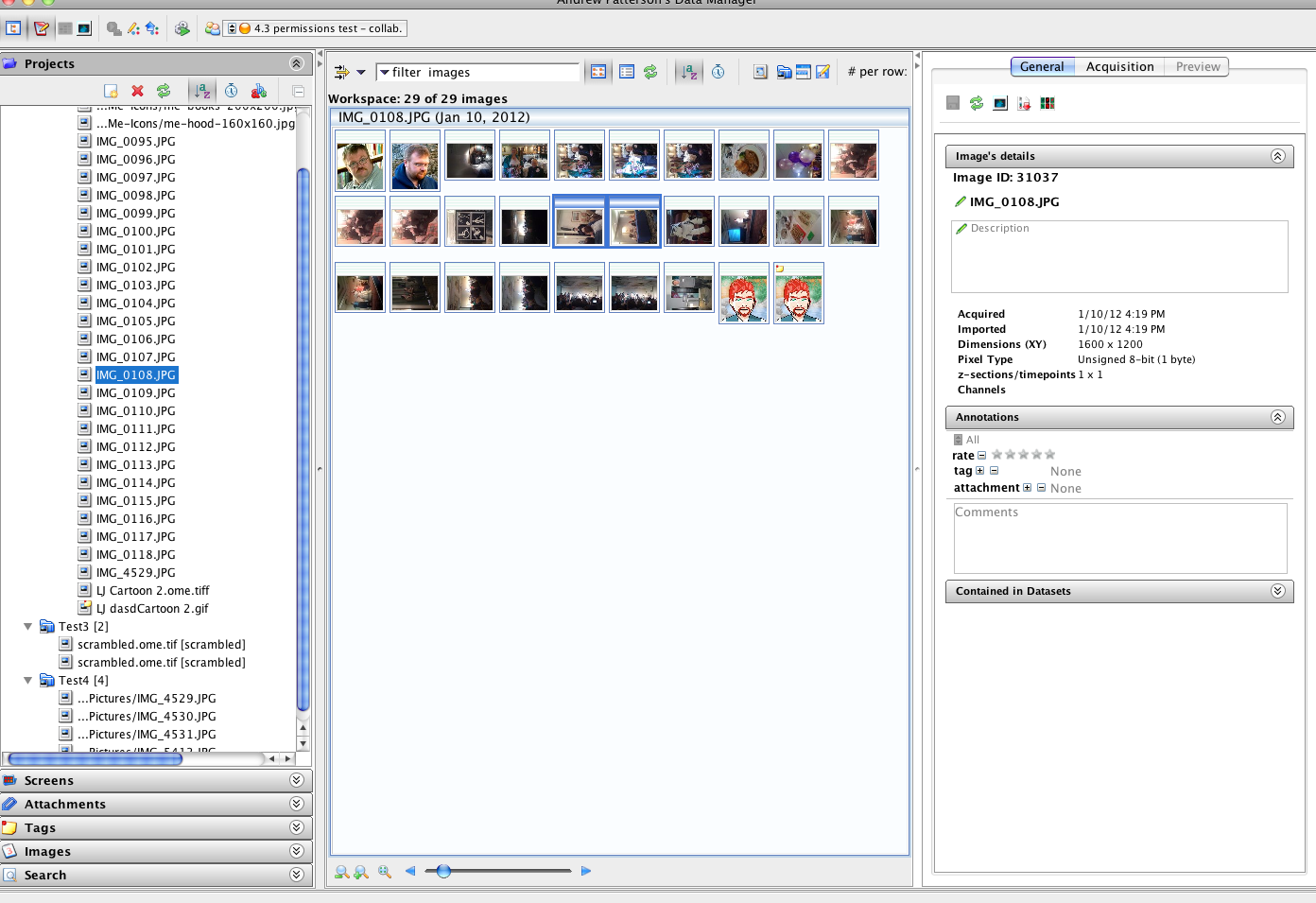Image resolution: width=1316 pixels, height=903 pixels.
Task: Expand the Tags panel
Action: click(x=296, y=827)
